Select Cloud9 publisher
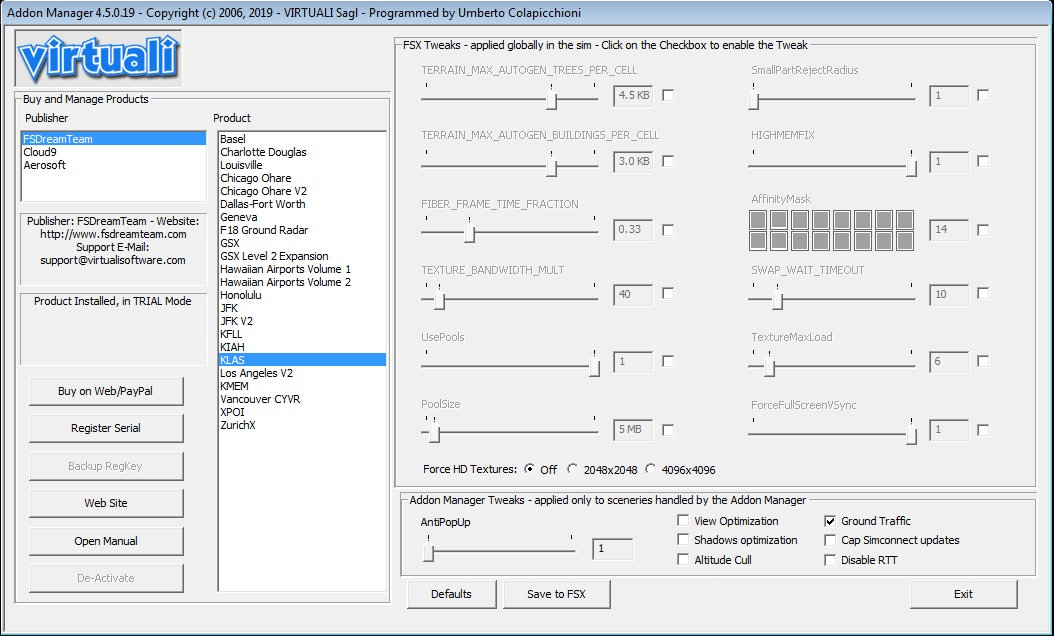 (114, 152)
